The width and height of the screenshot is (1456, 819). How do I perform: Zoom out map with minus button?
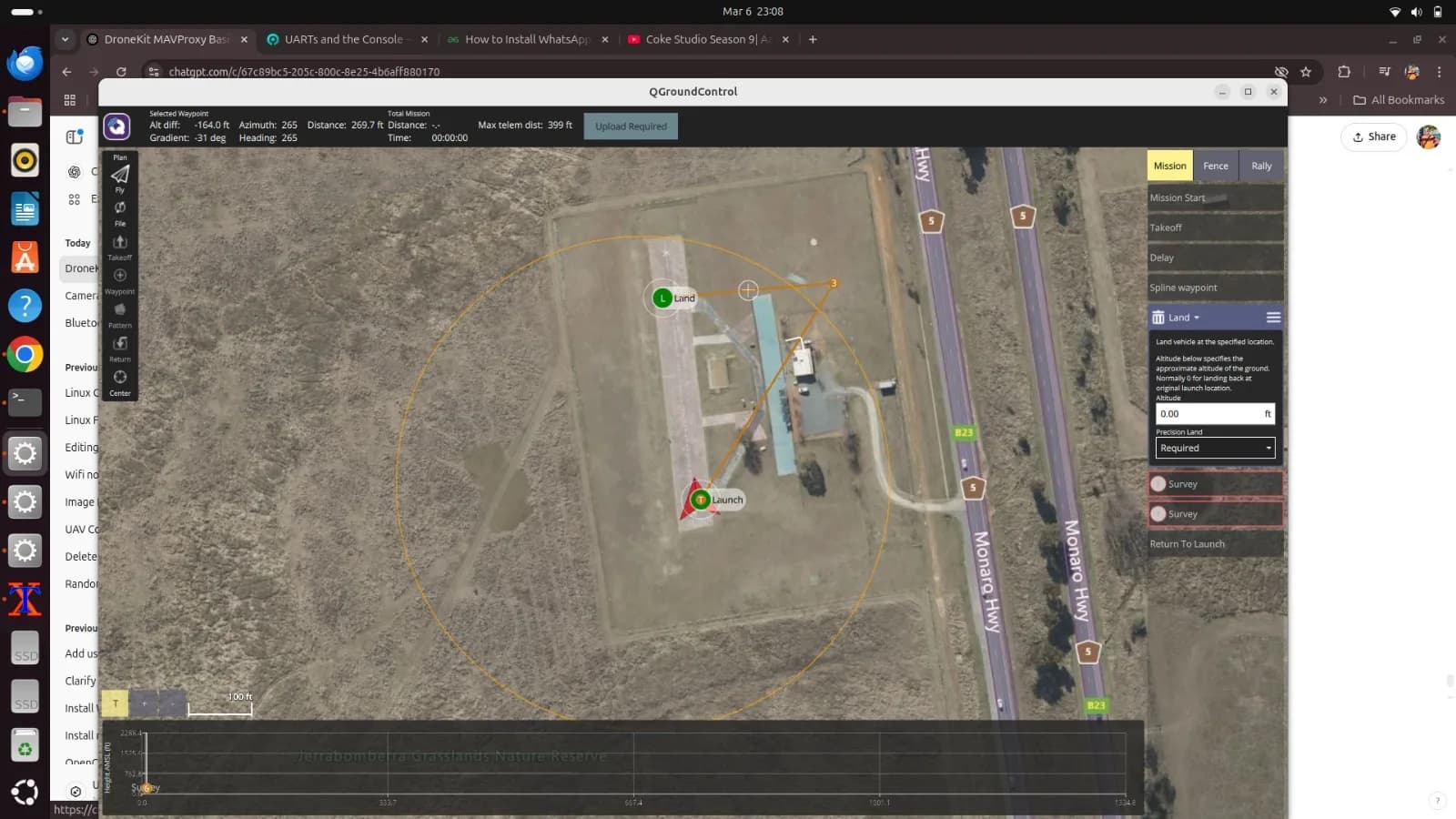click(172, 703)
